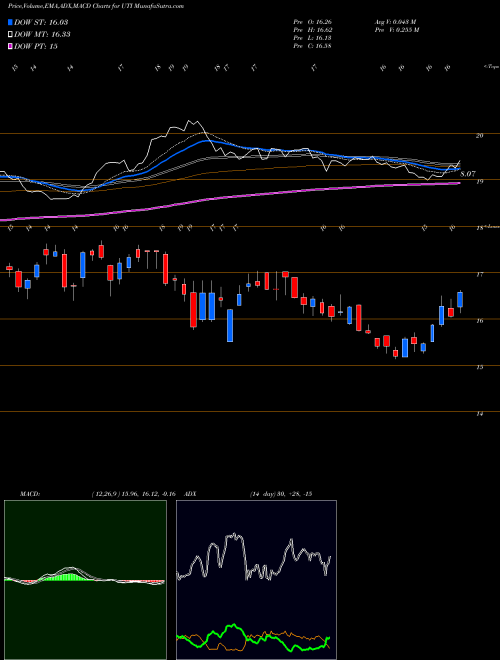Click the price axis label 20

coord(479,136)
